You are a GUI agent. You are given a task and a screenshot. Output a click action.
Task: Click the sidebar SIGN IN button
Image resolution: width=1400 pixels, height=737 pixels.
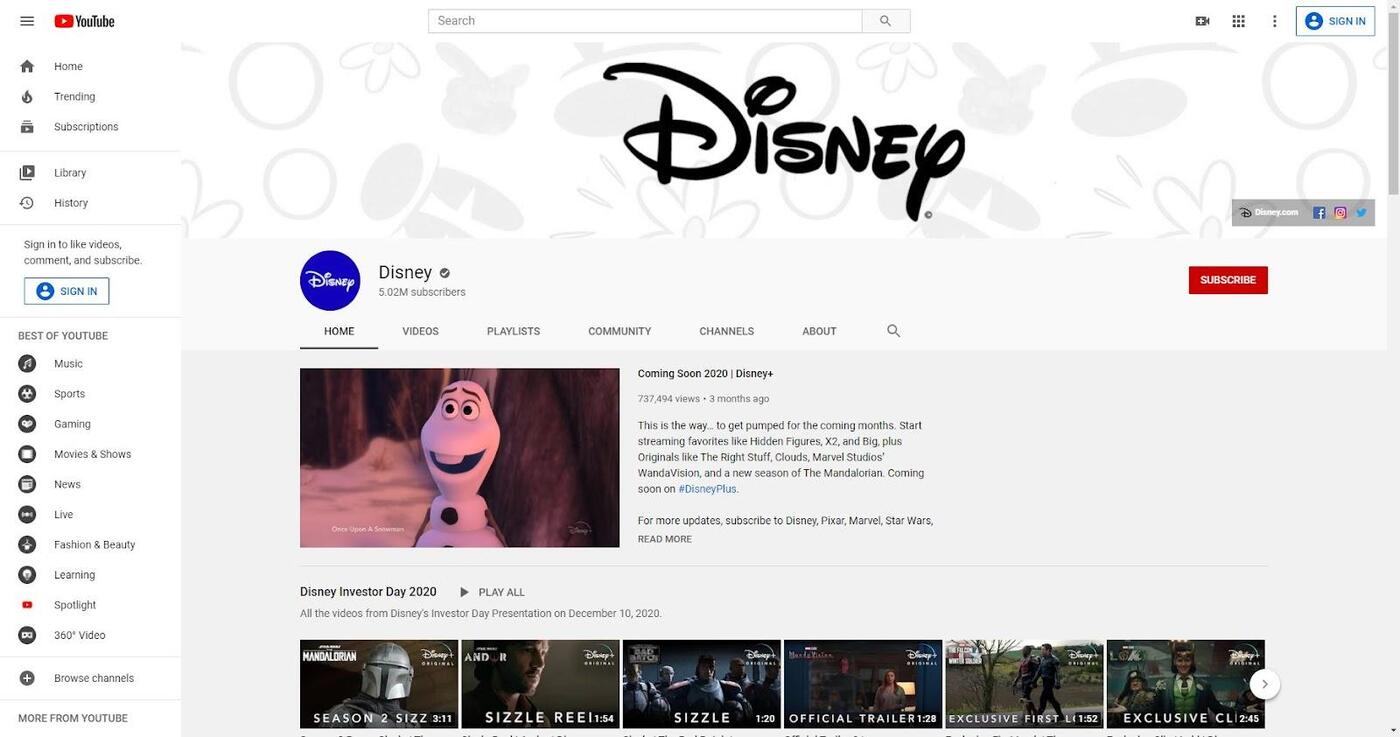coord(67,291)
